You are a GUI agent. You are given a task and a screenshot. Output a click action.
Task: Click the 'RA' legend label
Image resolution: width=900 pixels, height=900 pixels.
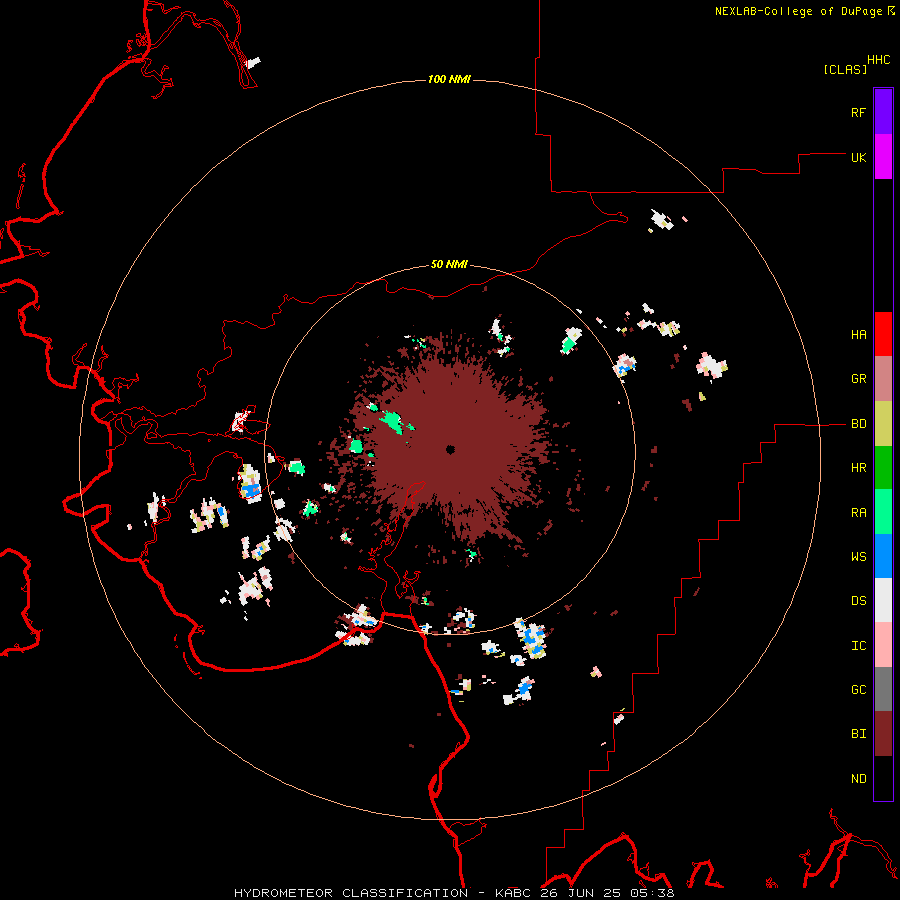[x=859, y=512]
